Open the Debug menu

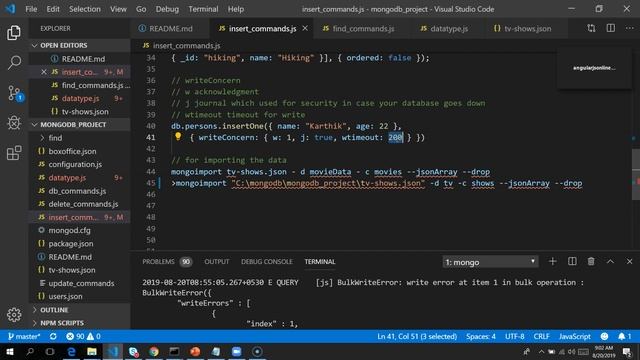coord(167,9)
